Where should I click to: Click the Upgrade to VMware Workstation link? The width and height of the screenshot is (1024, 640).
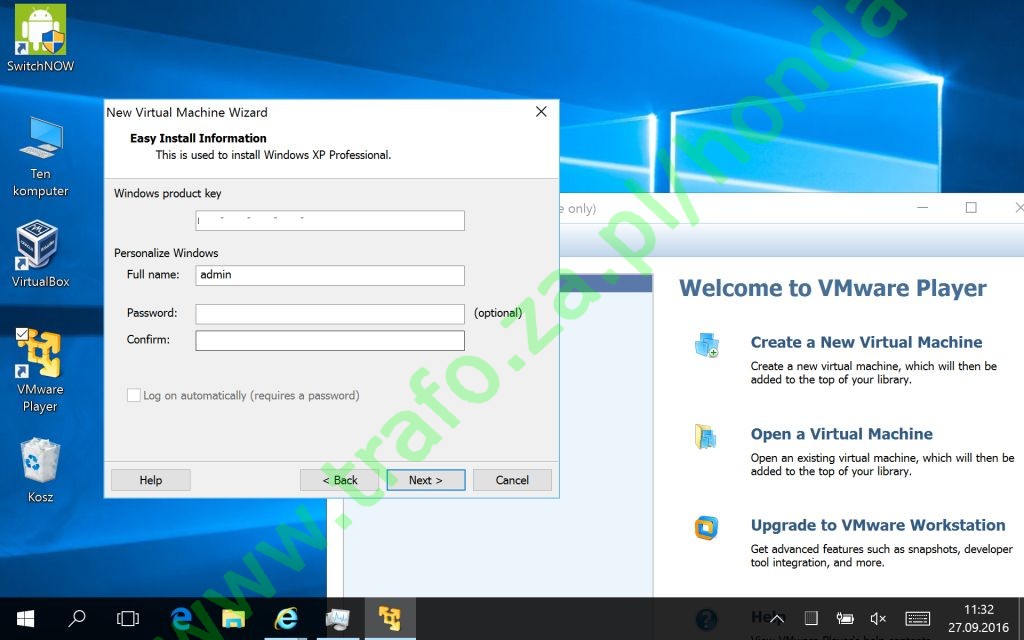878,526
